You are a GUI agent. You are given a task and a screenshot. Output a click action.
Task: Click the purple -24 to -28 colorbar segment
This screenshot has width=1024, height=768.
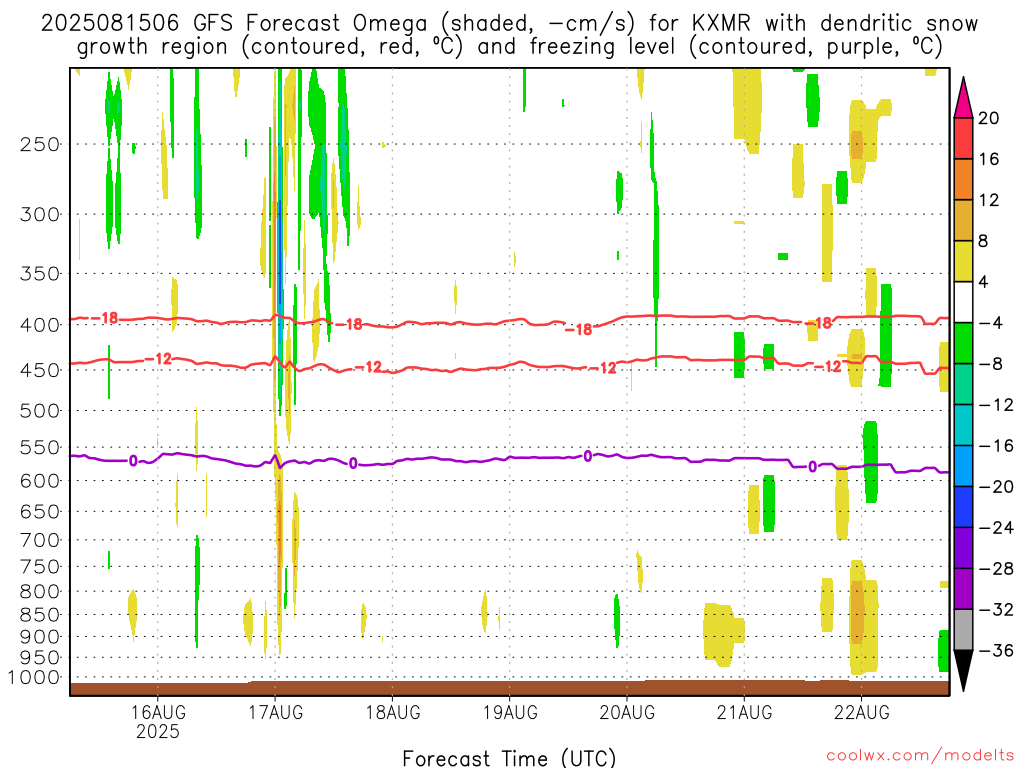(963, 548)
